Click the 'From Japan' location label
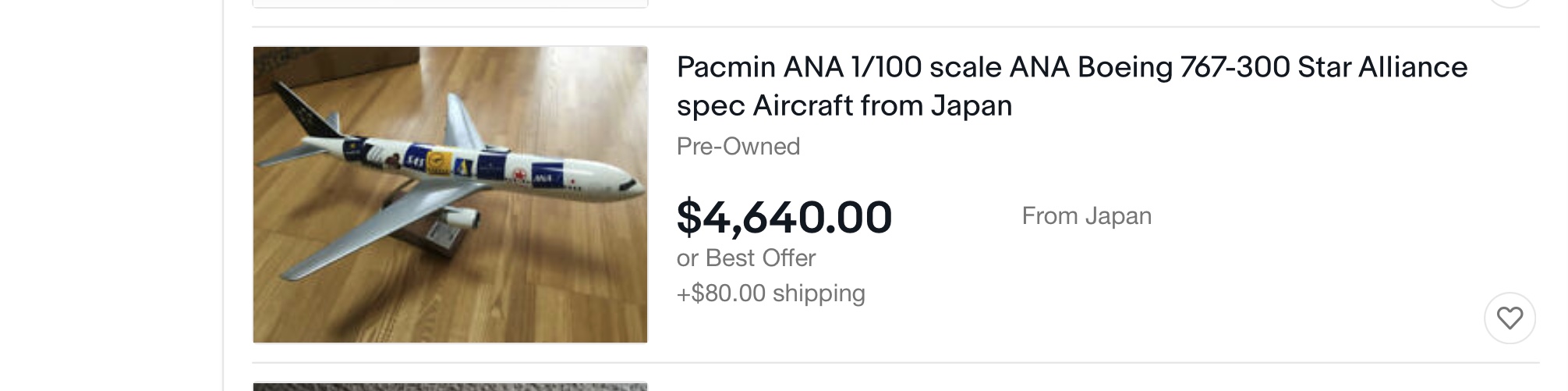This screenshot has height=391, width=1568. click(x=1086, y=216)
